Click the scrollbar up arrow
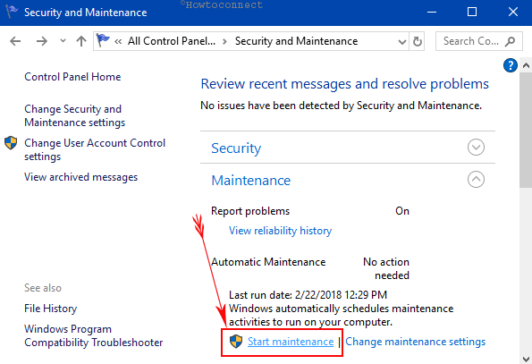This screenshot has width=532, height=364. coord(526,65)
